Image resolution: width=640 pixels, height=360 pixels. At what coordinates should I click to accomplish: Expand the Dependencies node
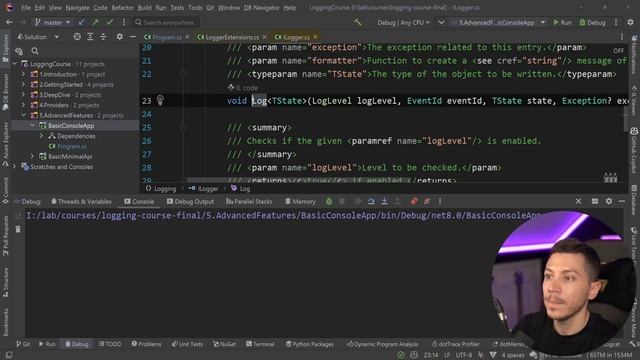click(41, 136)
